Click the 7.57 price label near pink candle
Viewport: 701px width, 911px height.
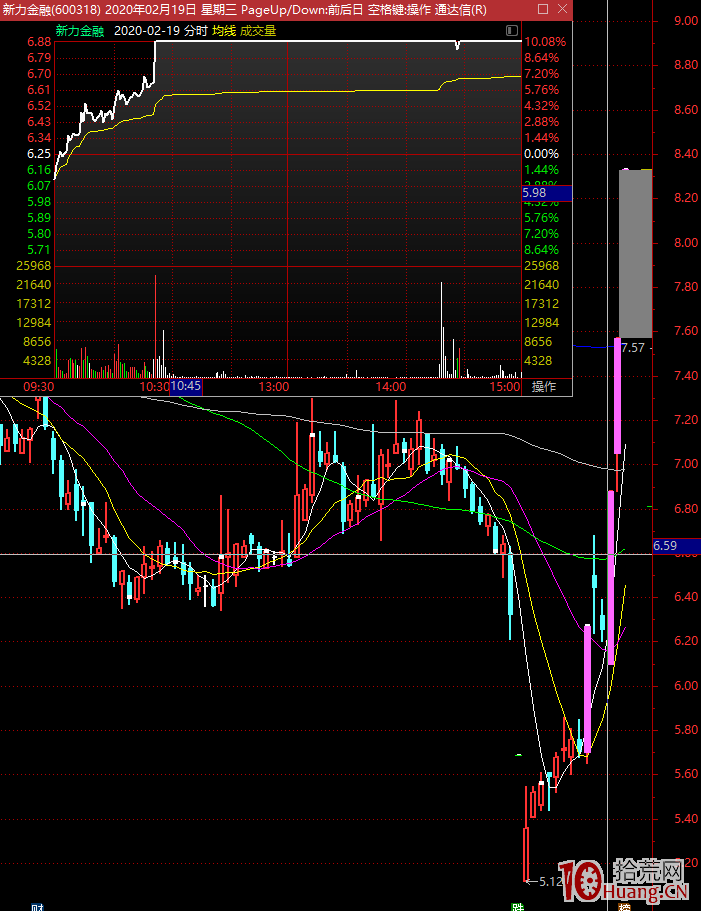click(633, 347)
